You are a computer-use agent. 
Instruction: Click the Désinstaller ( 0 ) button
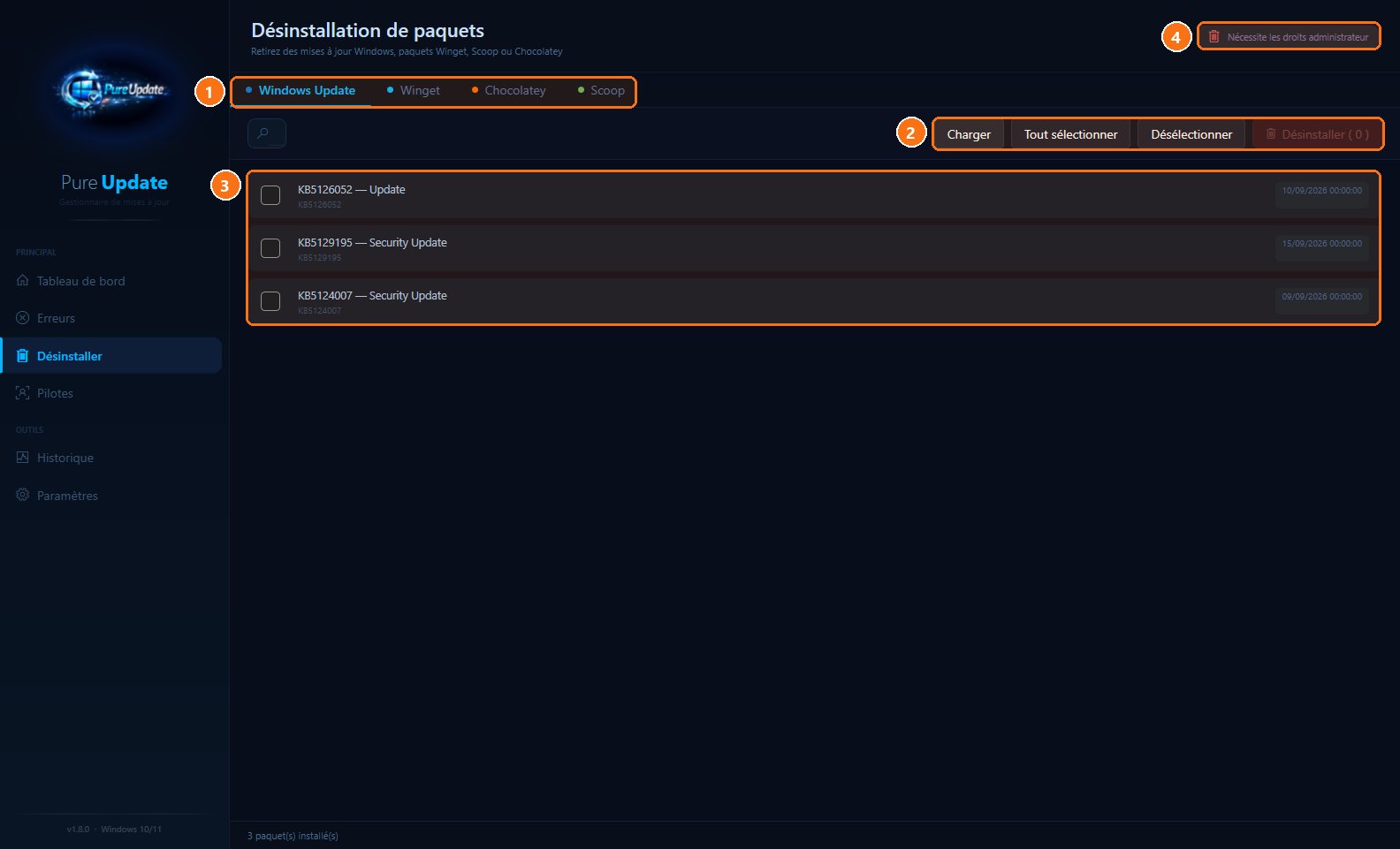click(1317, 134)
